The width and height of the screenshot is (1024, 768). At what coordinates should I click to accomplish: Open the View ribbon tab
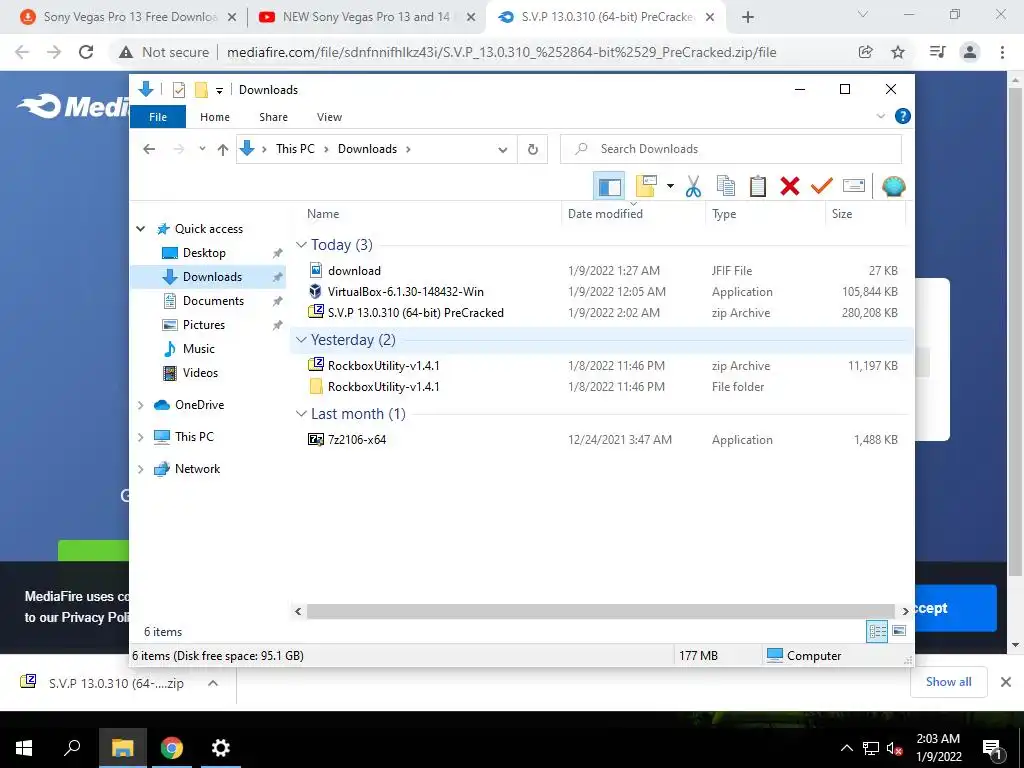pyautogui.click(x=329, y=117)
